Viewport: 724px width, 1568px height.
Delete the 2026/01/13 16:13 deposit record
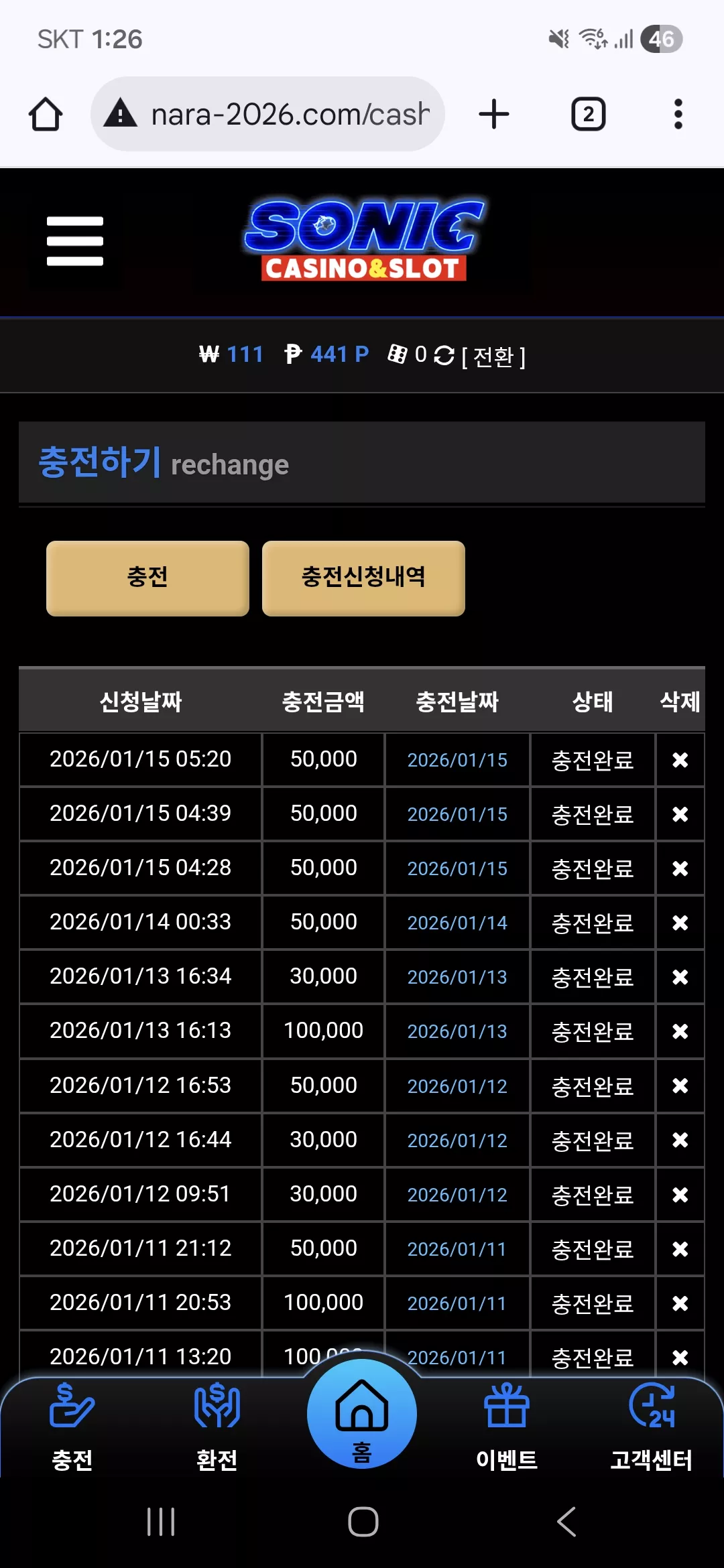680,1031
